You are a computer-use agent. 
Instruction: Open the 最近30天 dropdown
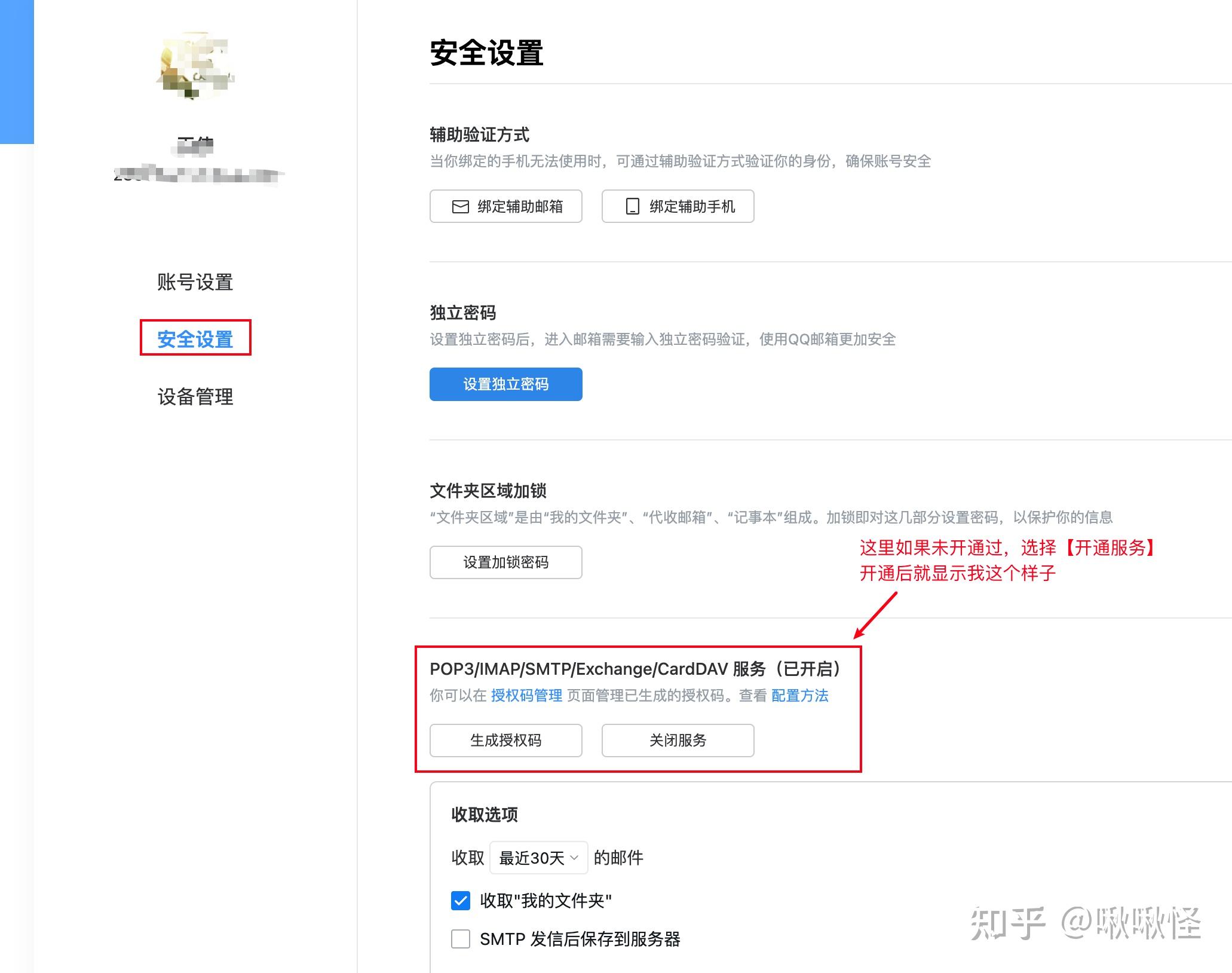[538, 858]
